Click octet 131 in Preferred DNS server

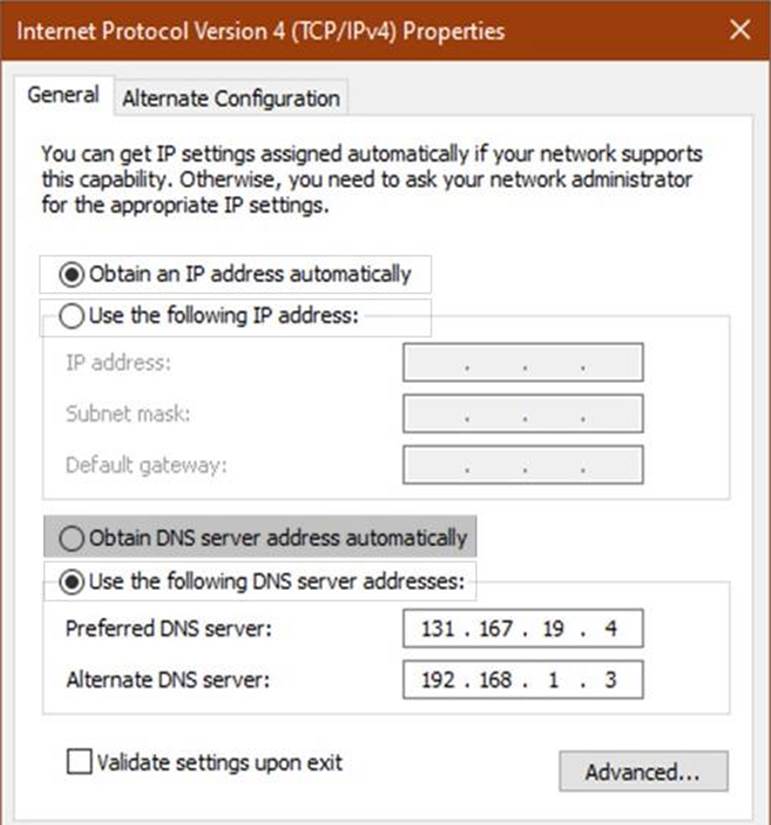click(438, 630)
